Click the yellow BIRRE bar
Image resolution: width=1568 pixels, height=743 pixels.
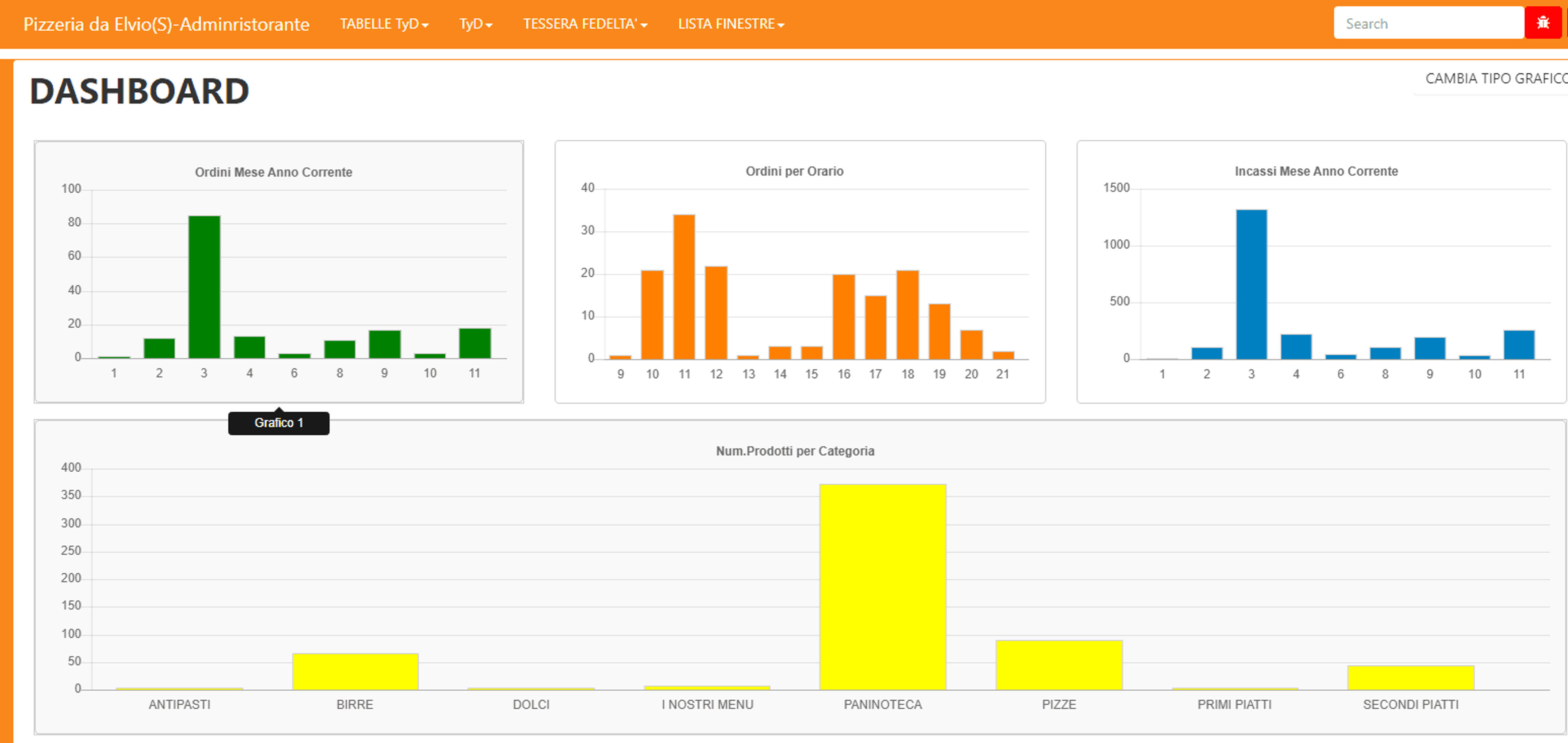pos(356,672)
